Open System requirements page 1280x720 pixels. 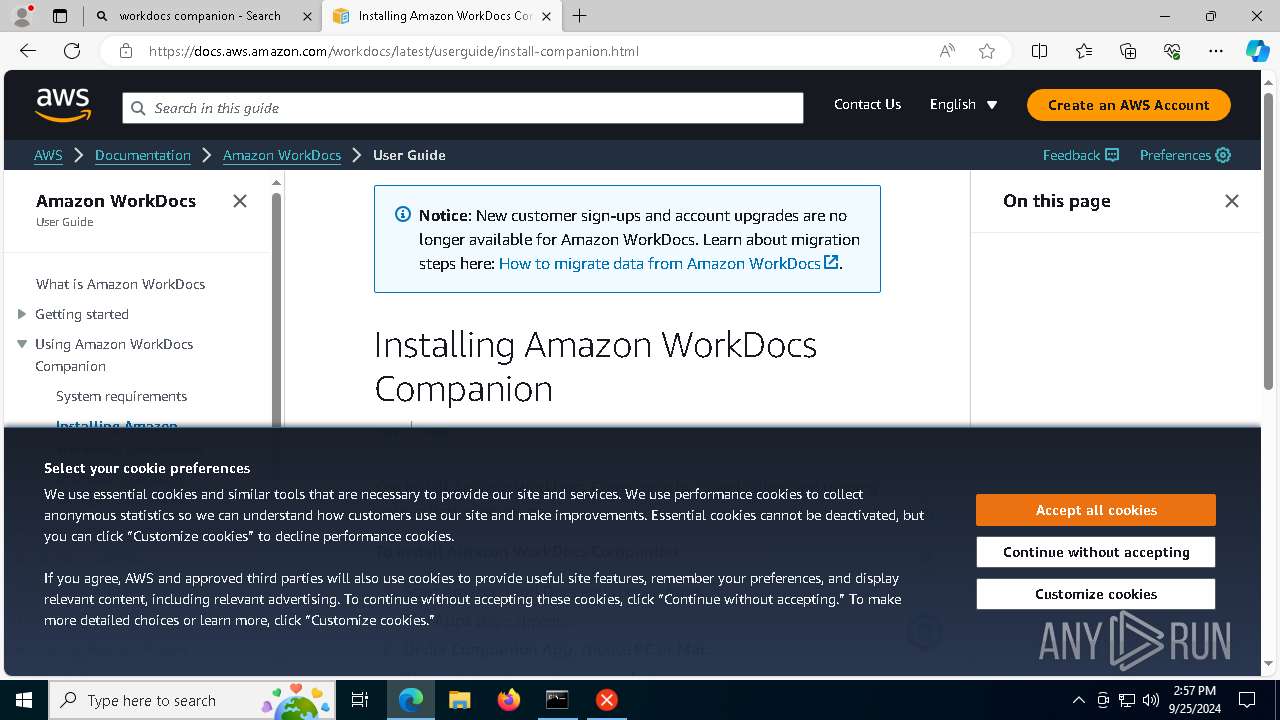(x=121, y=396)
